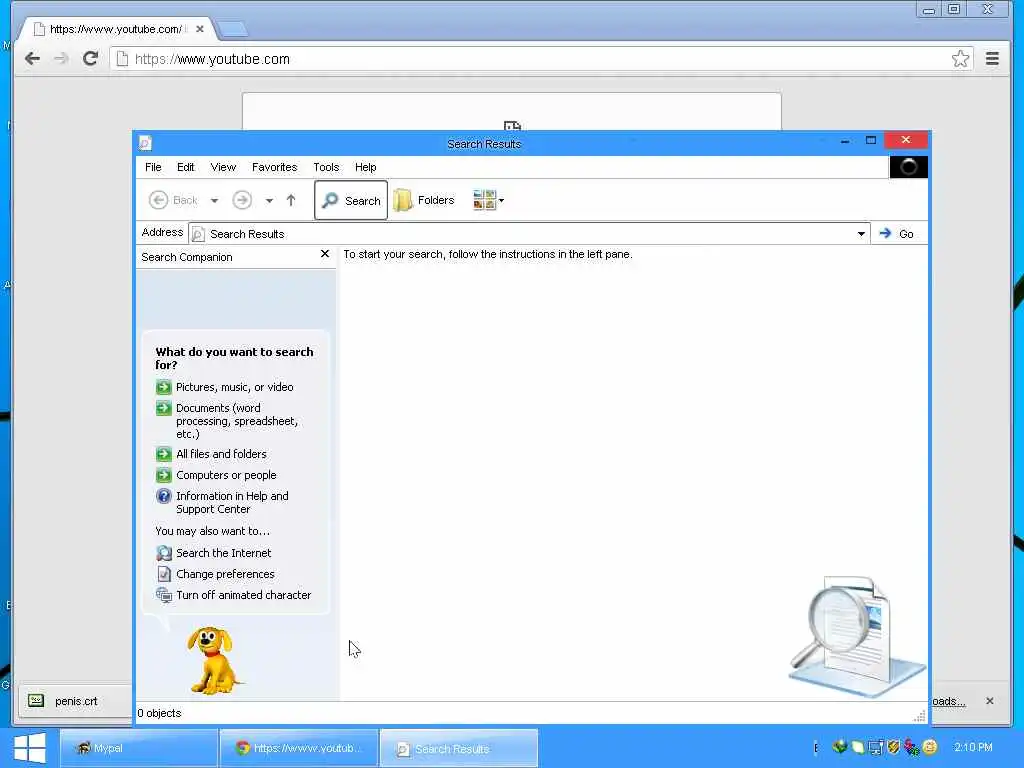Click the Search the Internet icon

pos(163,553)
